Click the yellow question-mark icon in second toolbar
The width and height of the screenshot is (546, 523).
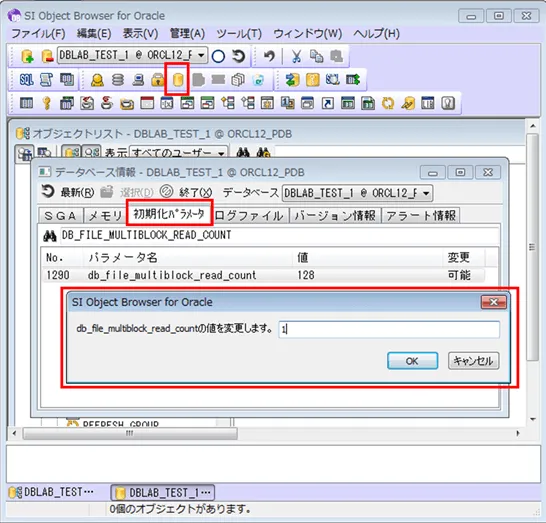[313, 80]
